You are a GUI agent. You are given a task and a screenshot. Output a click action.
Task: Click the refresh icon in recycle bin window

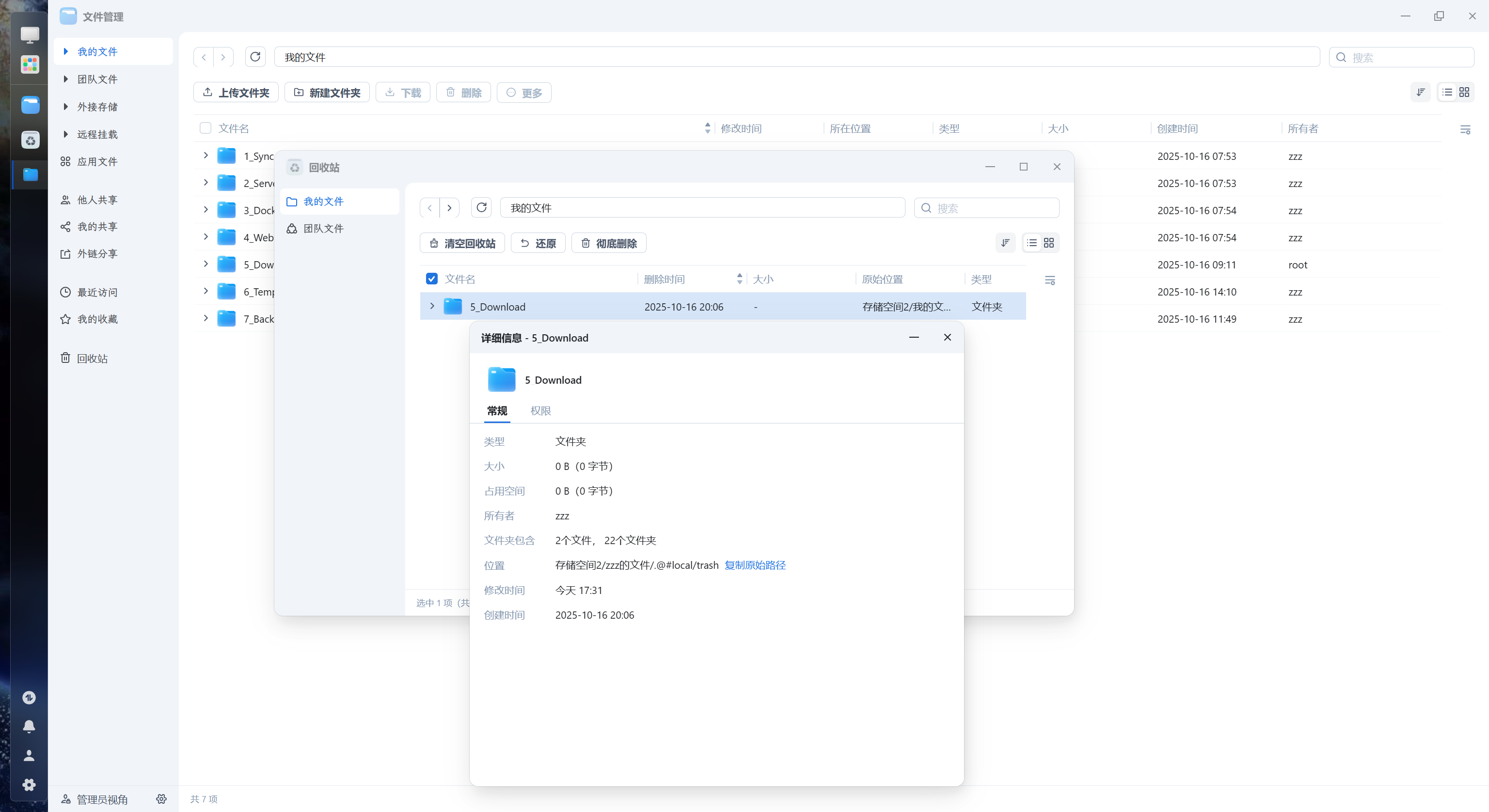click(x=481, y=207)
